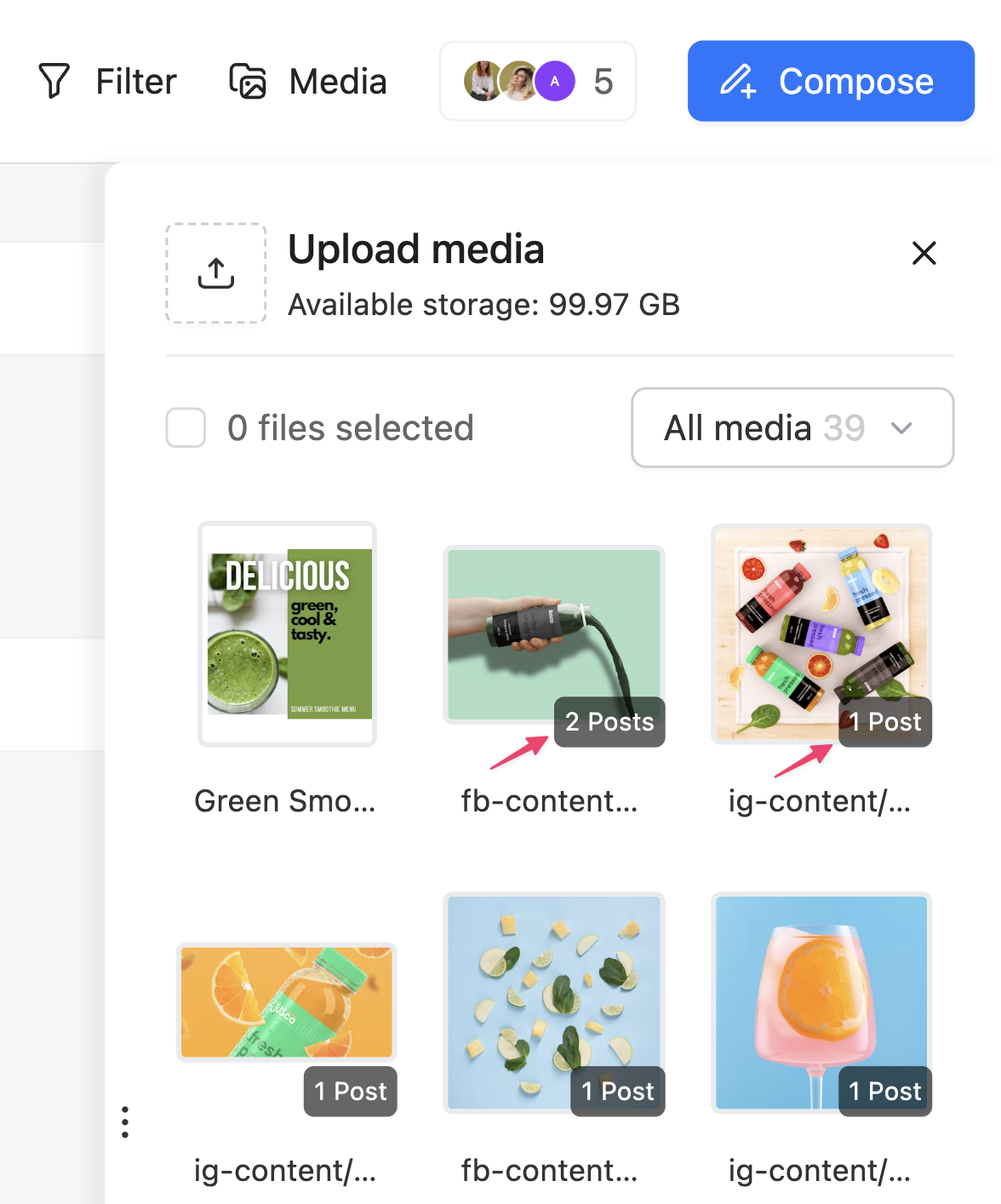Viewport: 1001px width, 1204px height.
Task: Click the vertical three-dot menu icon
Action: click(125, 1122)
